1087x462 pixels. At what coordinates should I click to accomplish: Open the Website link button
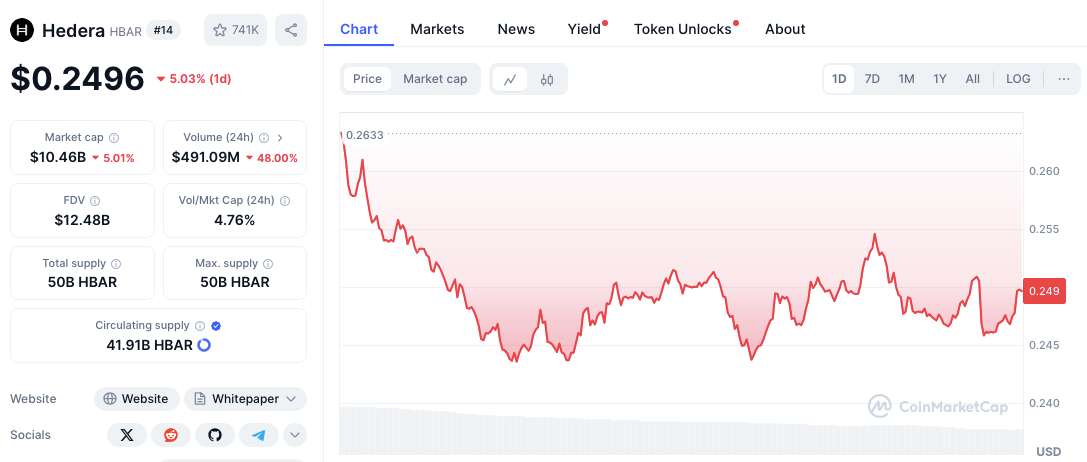point(137,399)
